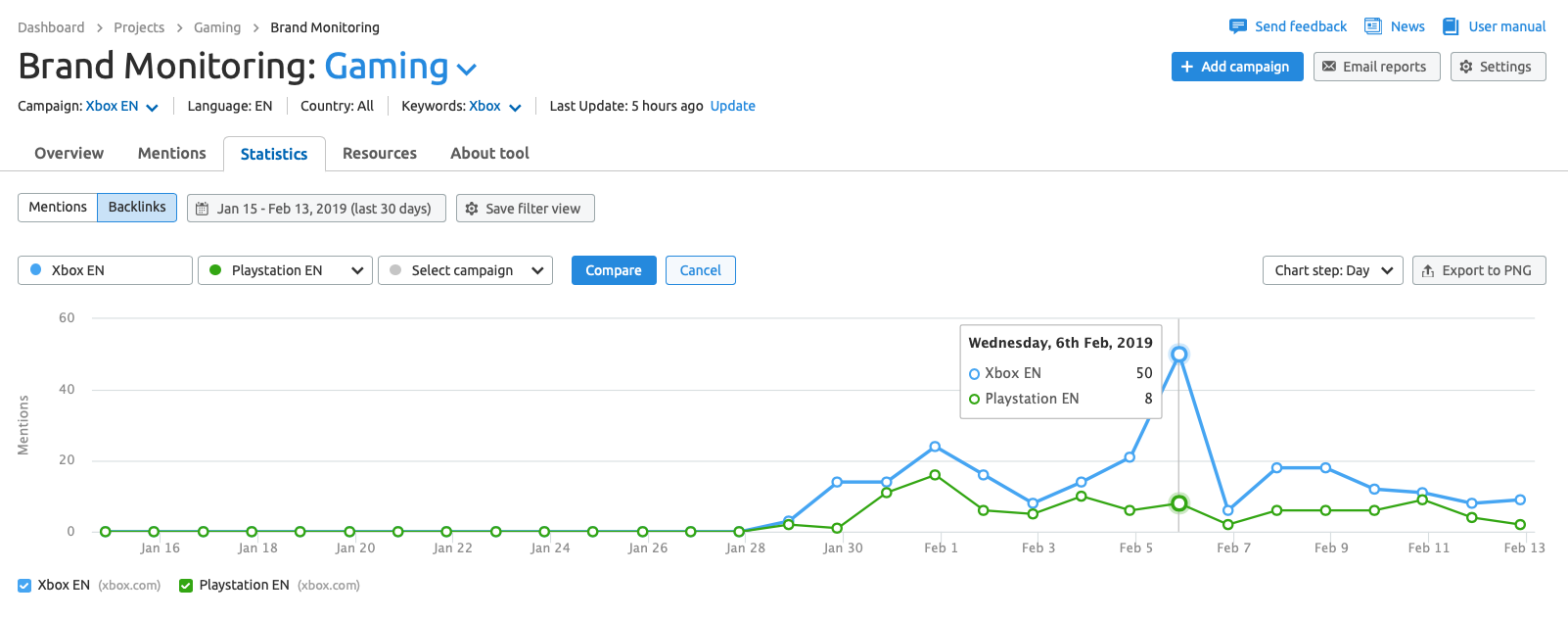
Task: Click the Xbox EN peak point on Feb 6
Action: coord(1179,355)
